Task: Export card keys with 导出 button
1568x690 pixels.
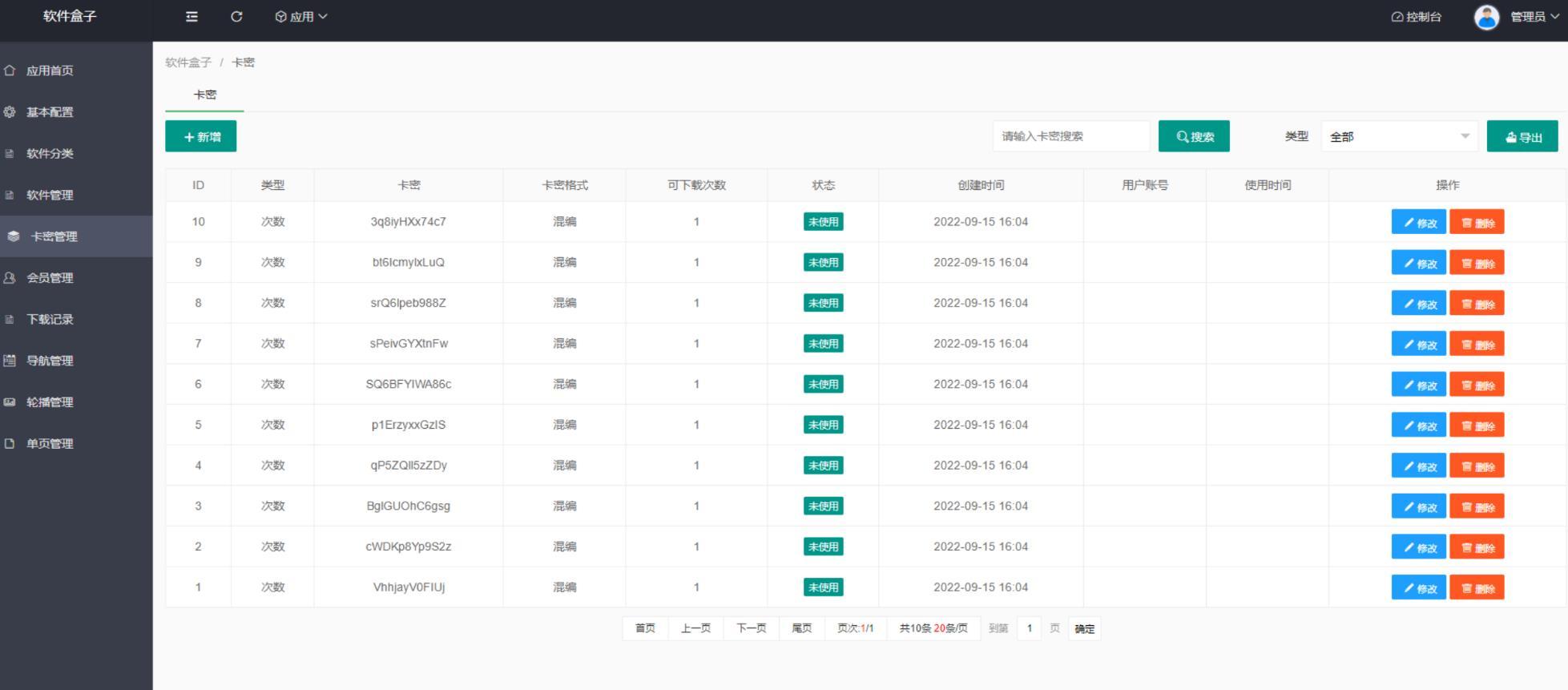Action: 1522,137
